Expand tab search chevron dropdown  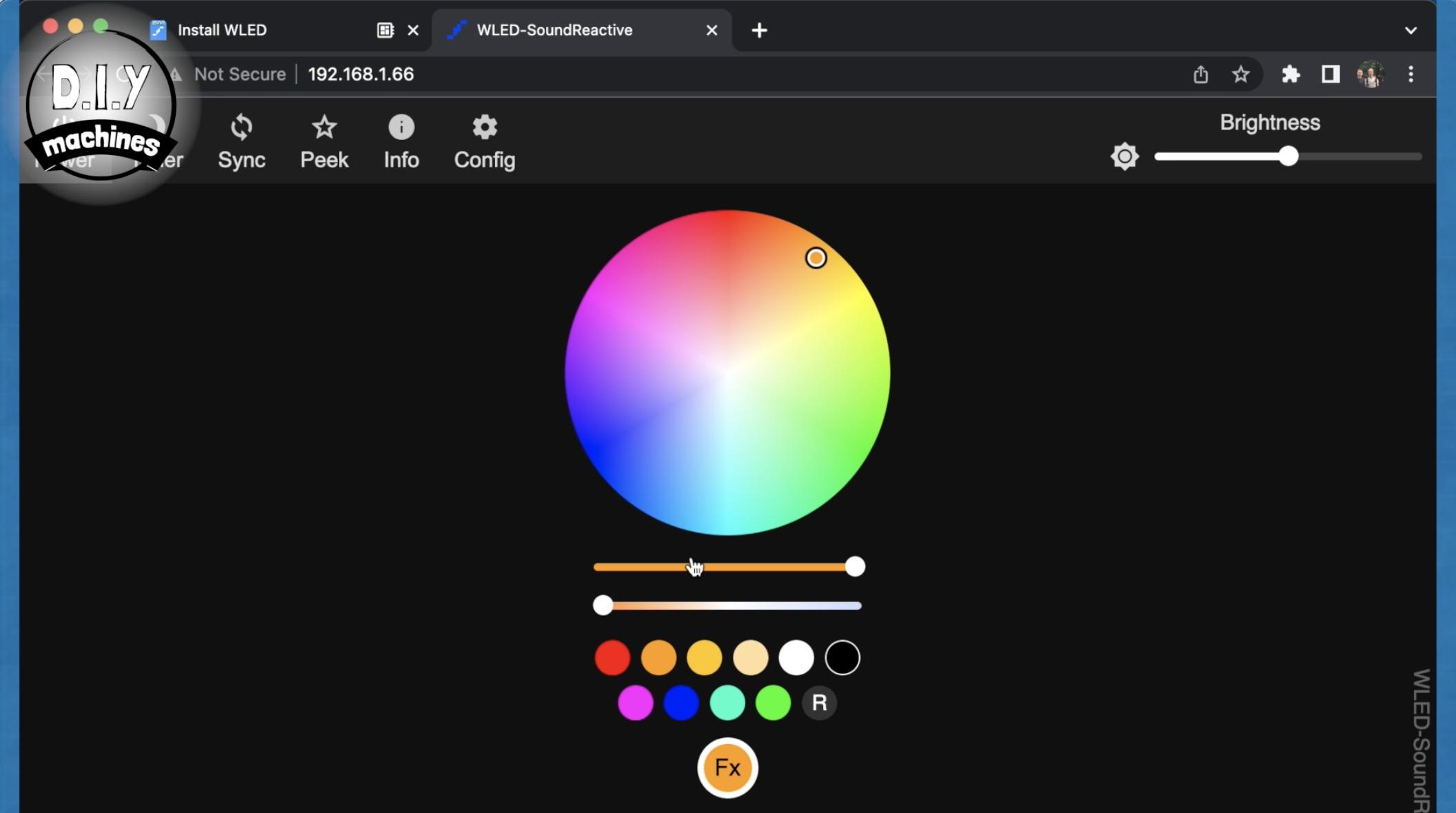pyautogui.click(x=1410, y=30)
